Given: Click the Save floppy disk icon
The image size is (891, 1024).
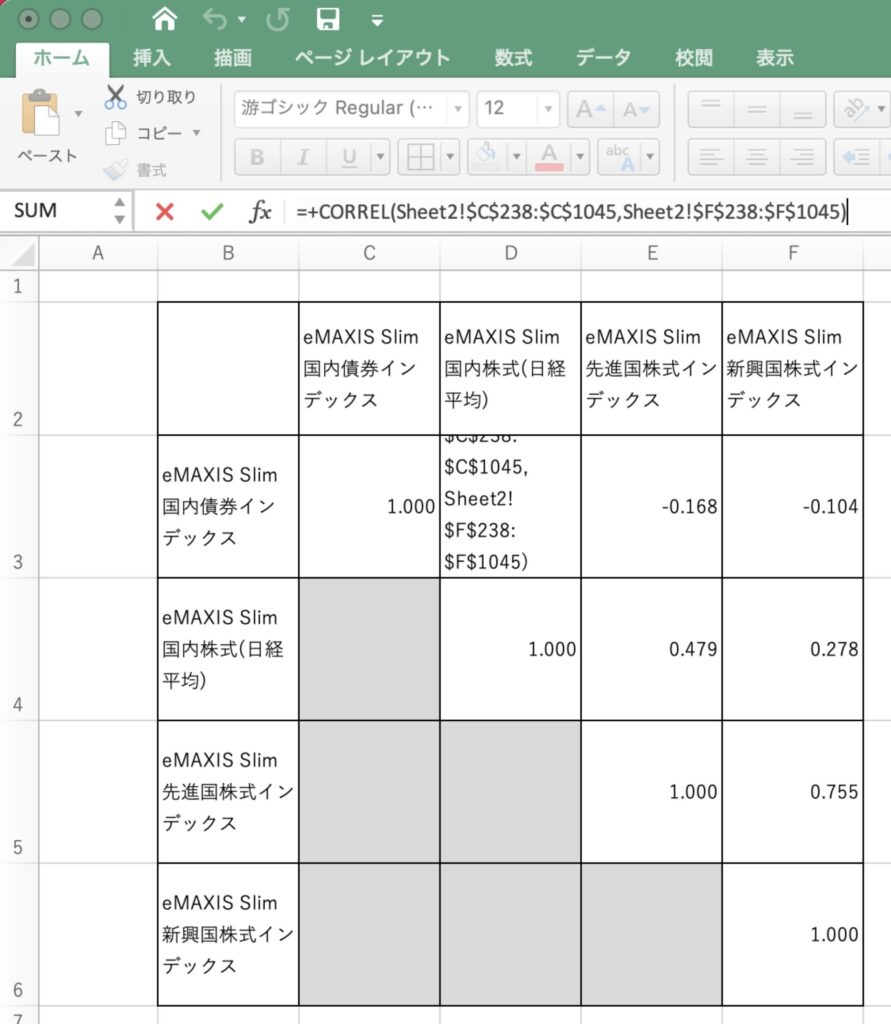Looking at the screenshot, I should click(x=327, y=19).
